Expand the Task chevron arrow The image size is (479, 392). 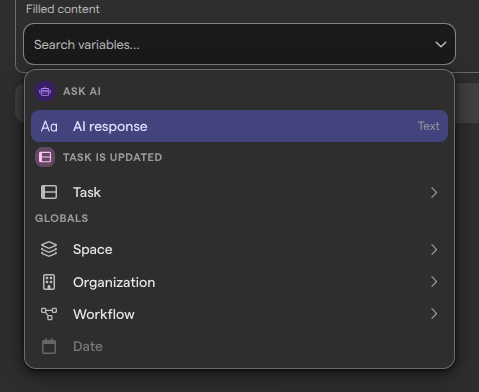[434, 192]
